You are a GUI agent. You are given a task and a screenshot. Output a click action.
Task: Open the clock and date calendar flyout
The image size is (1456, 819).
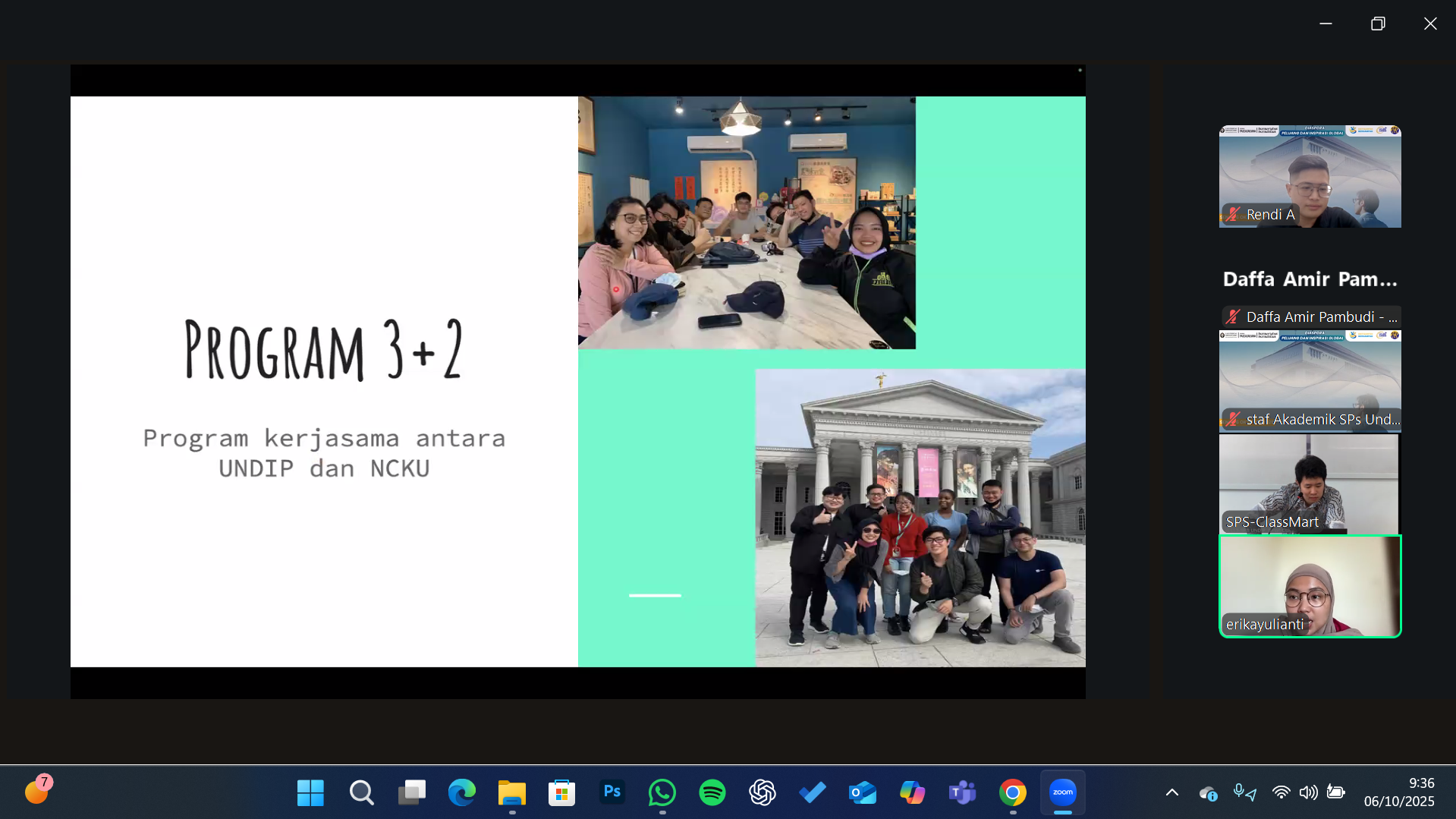pyautogui.click(x=1398, y=792)
